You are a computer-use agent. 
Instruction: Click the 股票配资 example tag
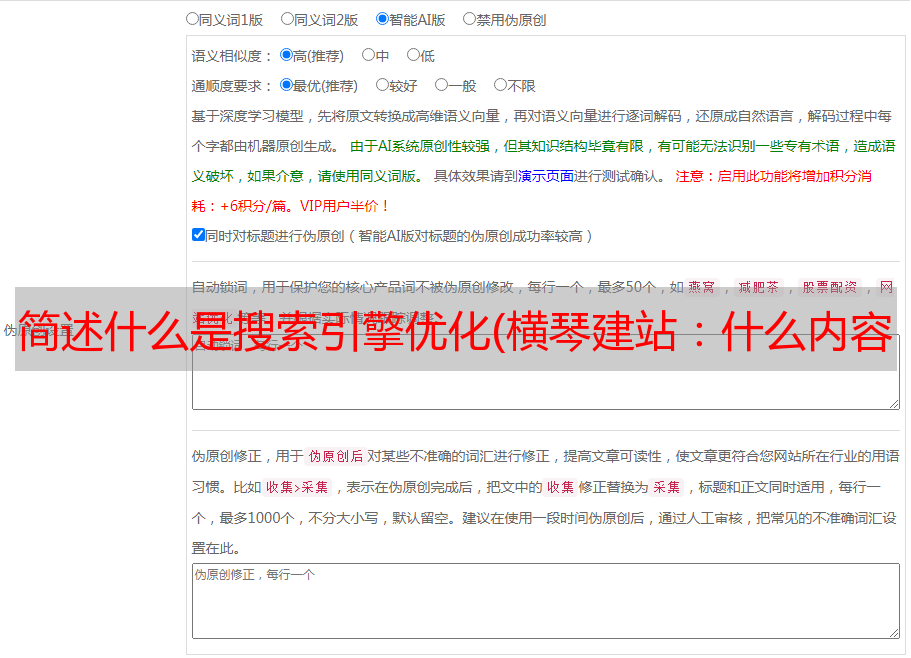[x=830, y=287]
